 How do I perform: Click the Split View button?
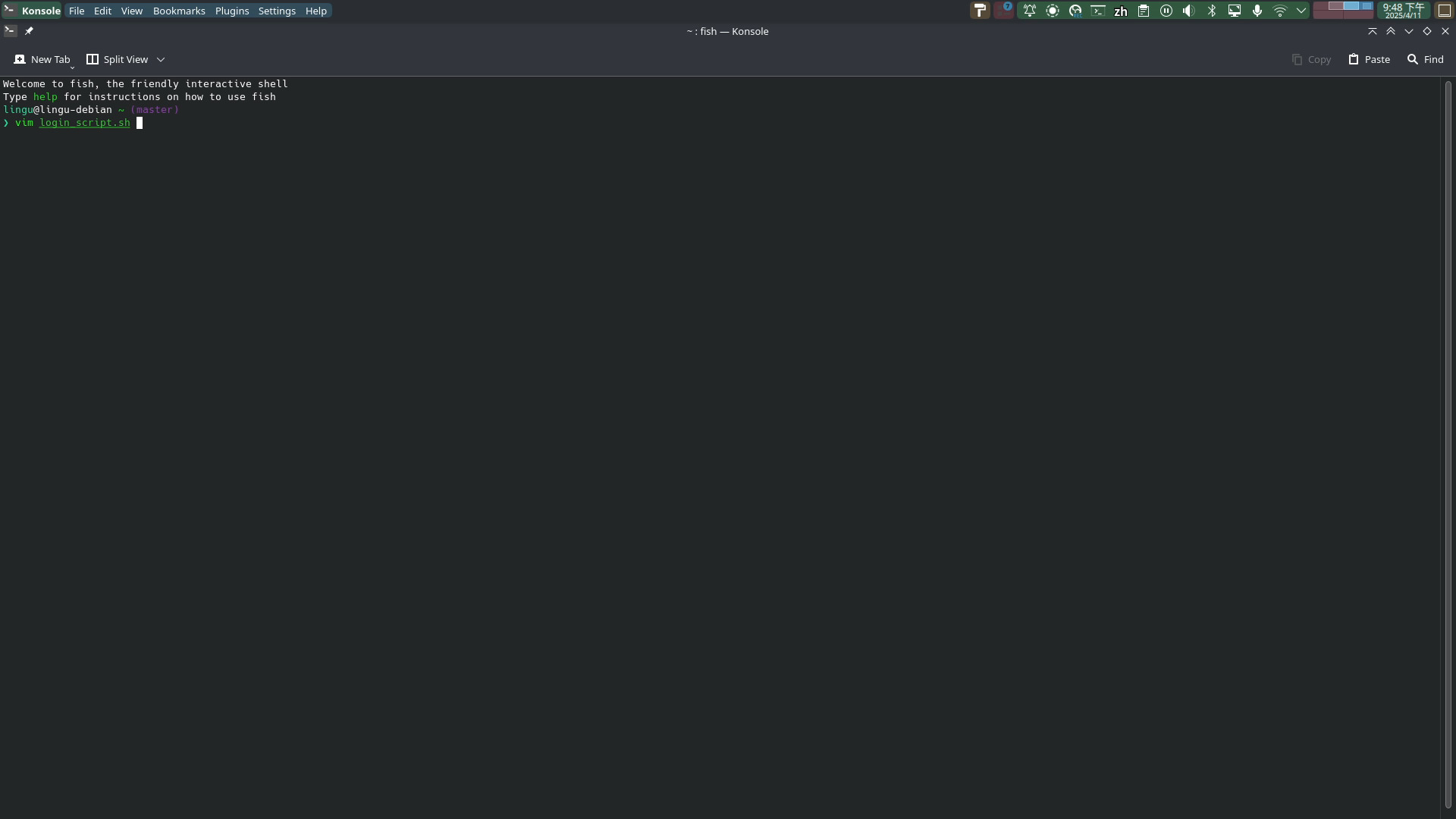click(118, 59)
